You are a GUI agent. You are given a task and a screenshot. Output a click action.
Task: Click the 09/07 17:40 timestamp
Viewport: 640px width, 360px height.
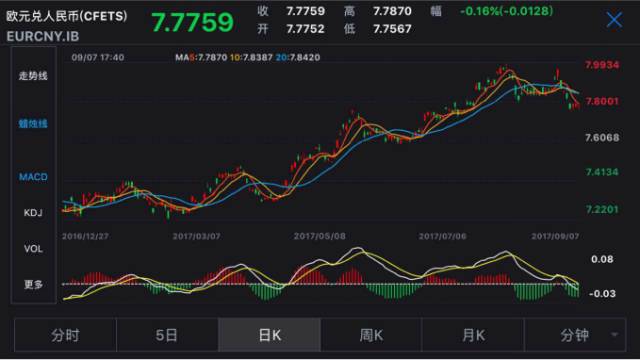(98, 58)
